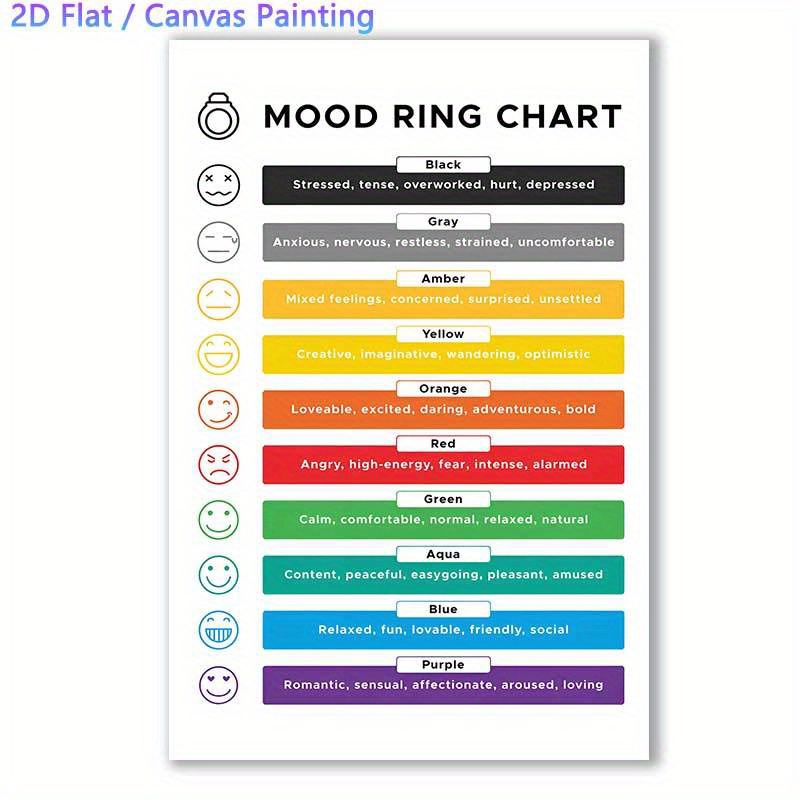Select the green bar reading Calm, comfortable
This screenshot has height=800, width=800.
[443, 521]
